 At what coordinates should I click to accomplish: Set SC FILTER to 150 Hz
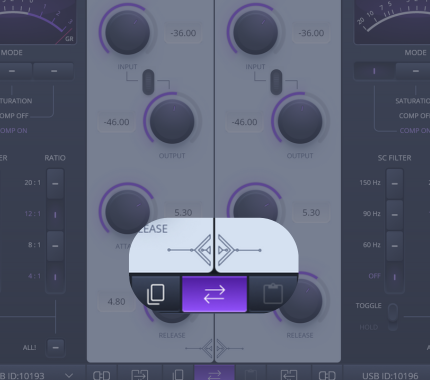pos(395,183)
